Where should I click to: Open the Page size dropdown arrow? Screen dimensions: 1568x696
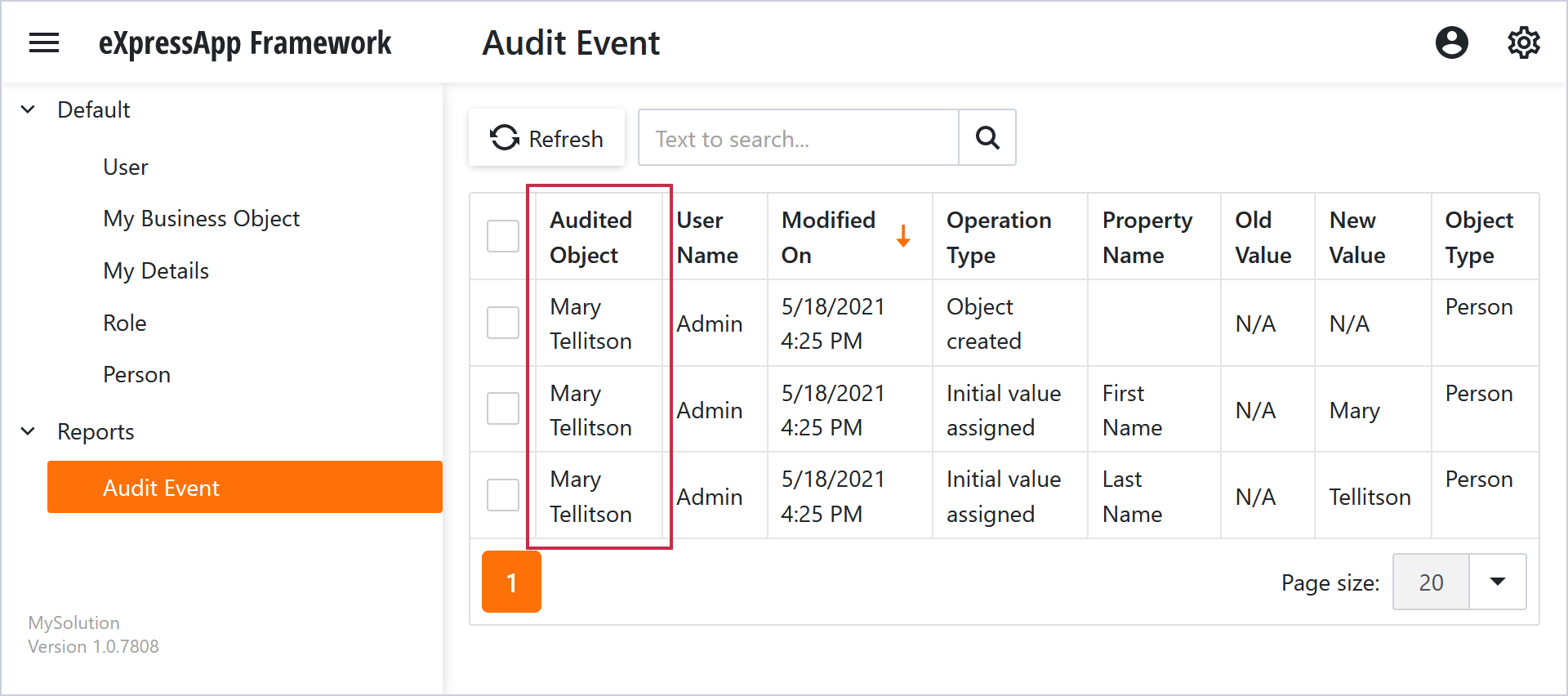click(1497, 582)
